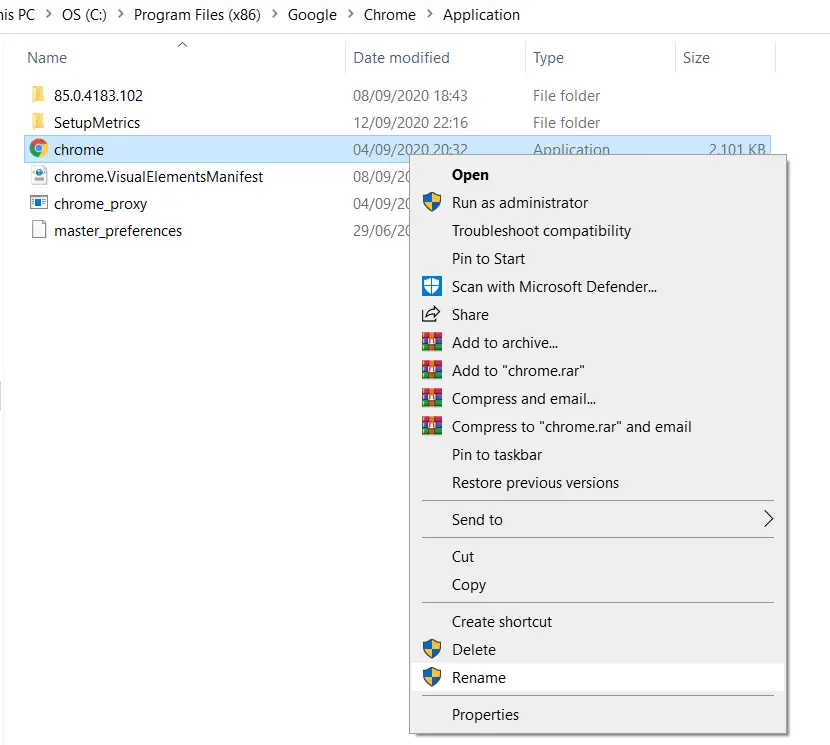Click the SetupMetrics folder icon

pyautogui.click(x=38, y=122)
